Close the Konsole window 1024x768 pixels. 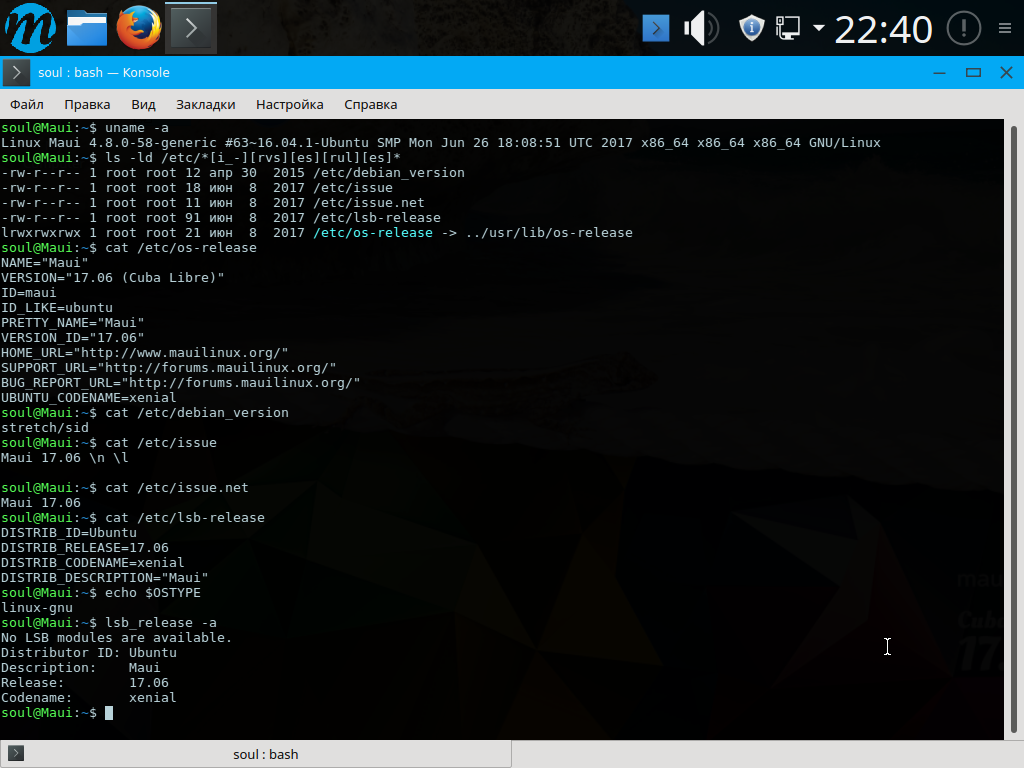(1006, 72)
